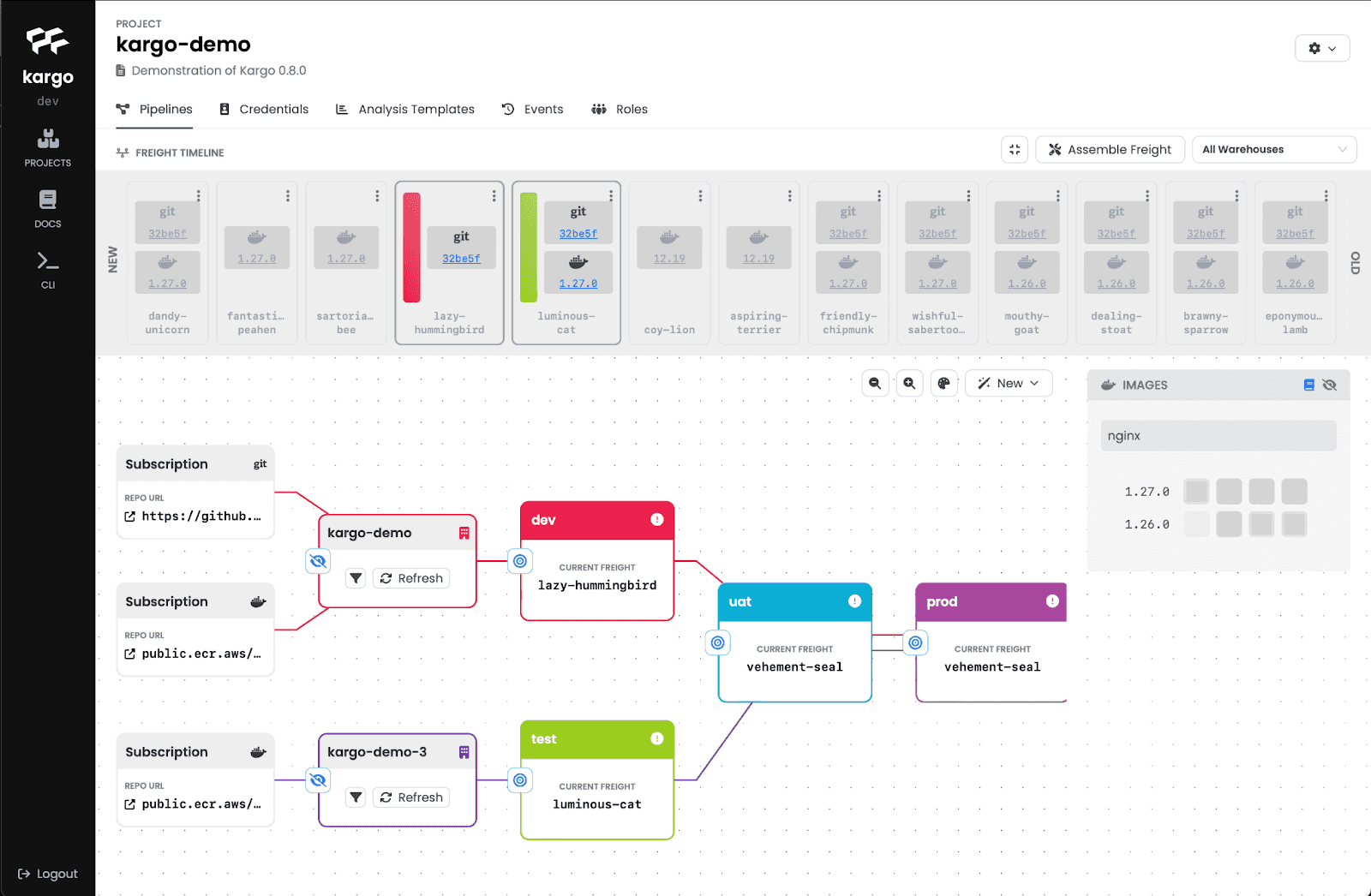Click the target icon on dev stage
This screenshot has height=896, width=1371.
click(520, 561)
